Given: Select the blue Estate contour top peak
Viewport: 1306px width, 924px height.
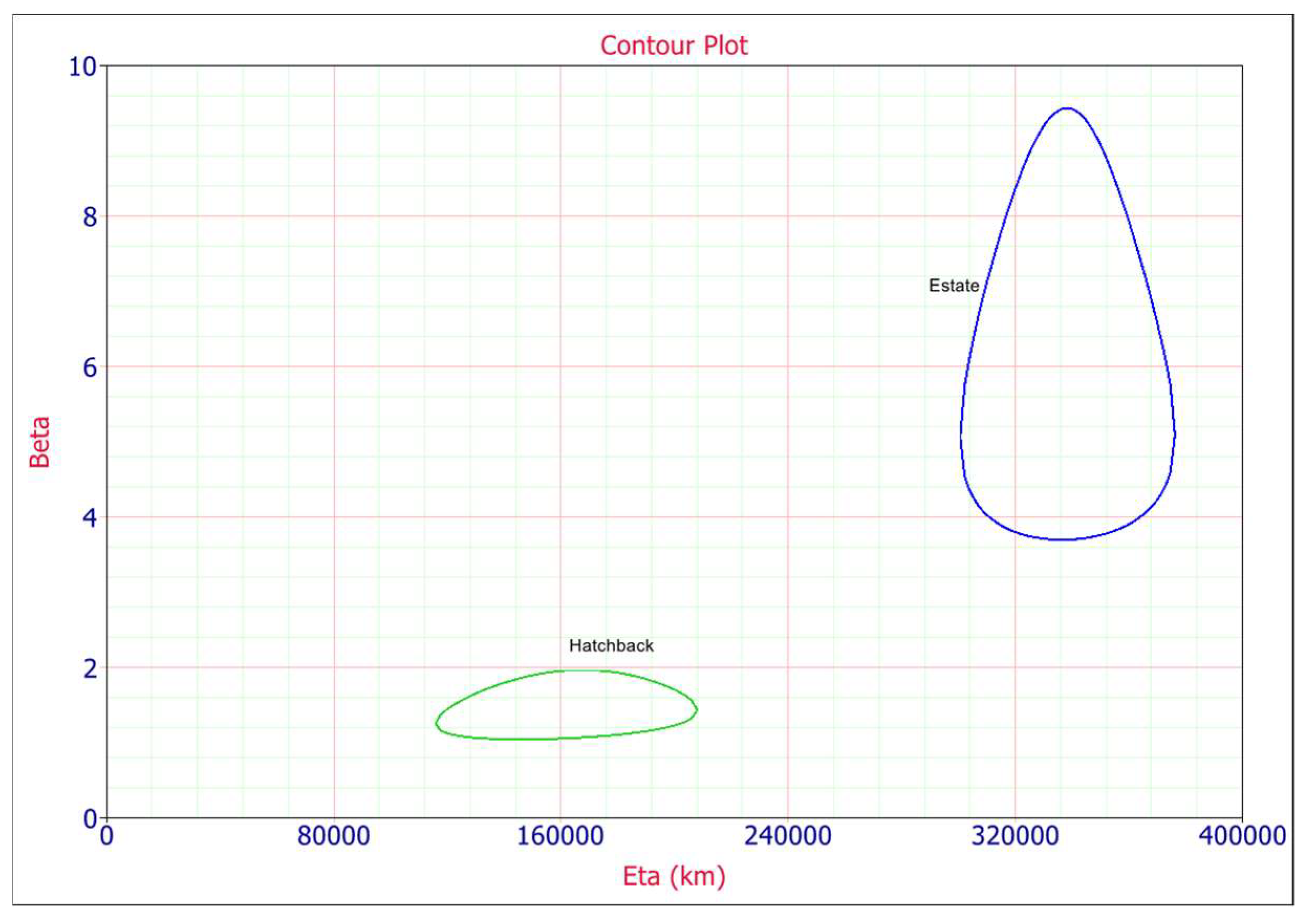Looking at the screenshot, I should (x=1067, y=108).
